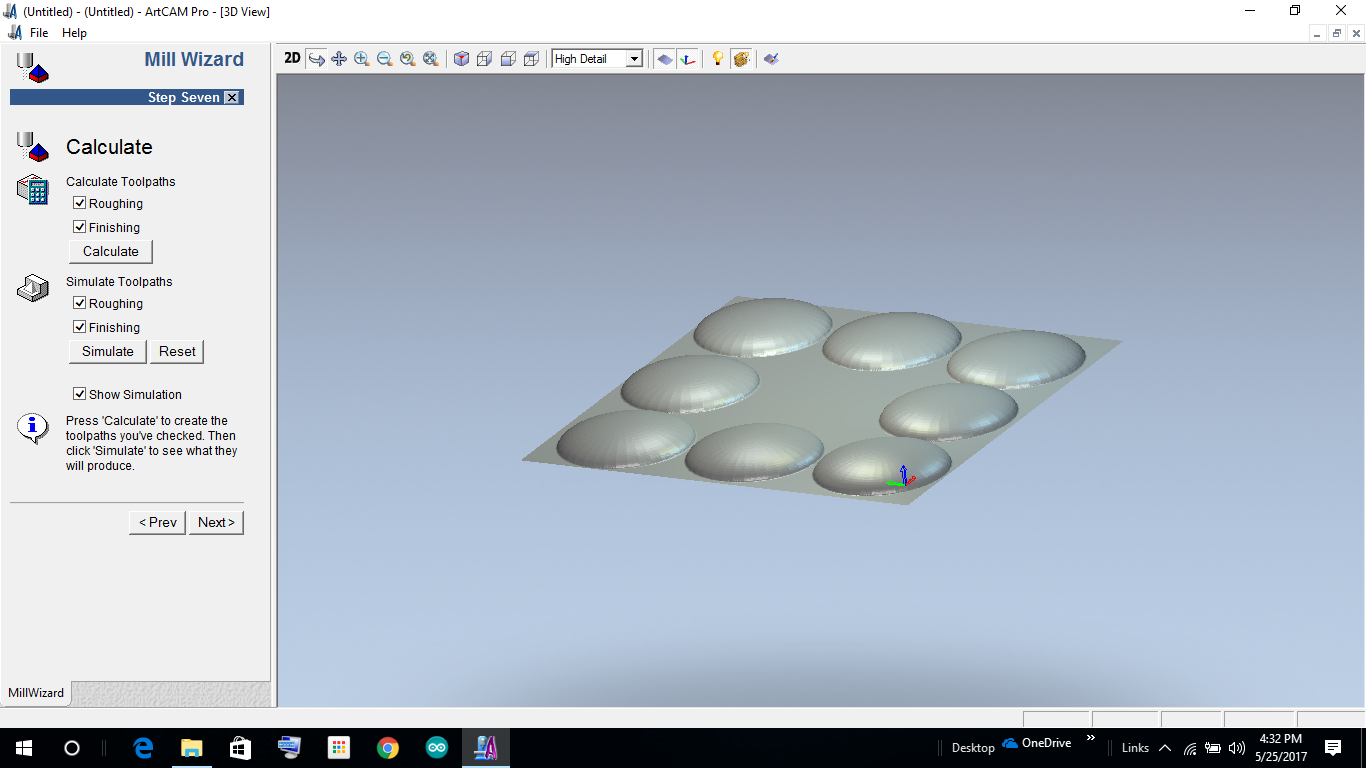Toggle the Show Simulation checkbox

point(80,394)
